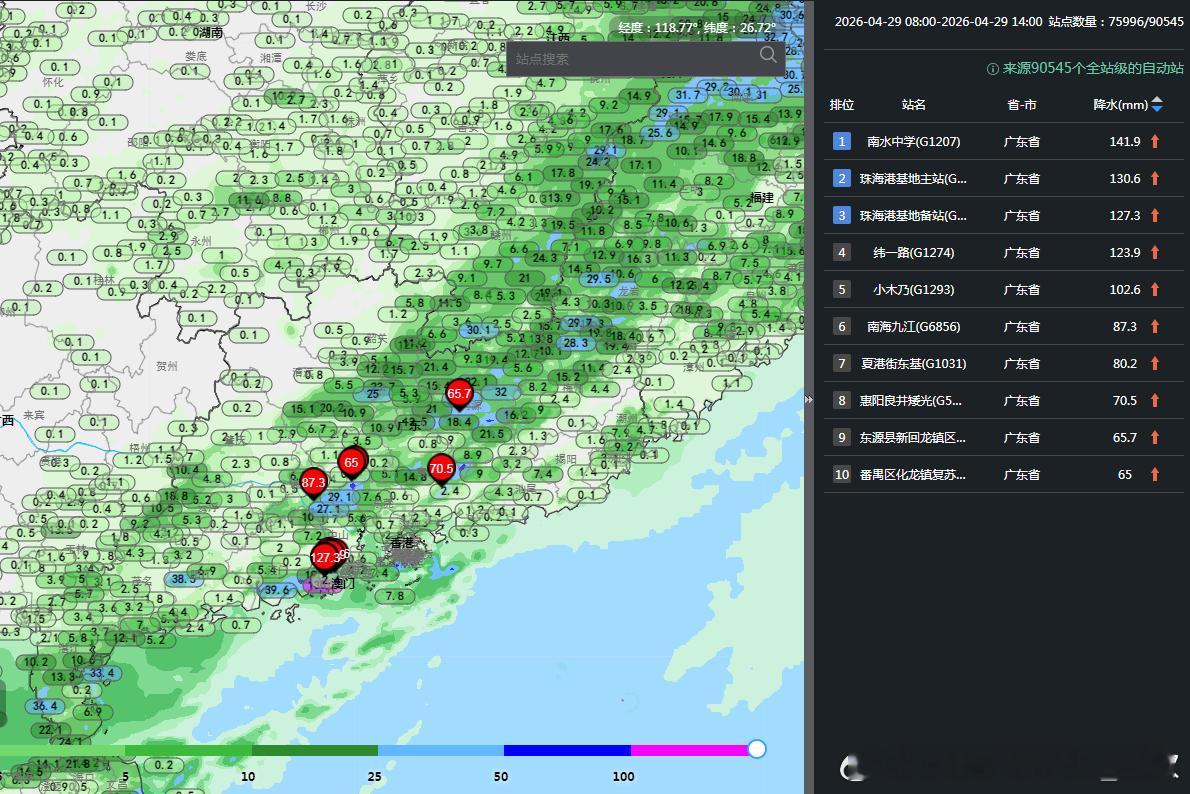Click the 102.6 rainfall value
1190x794 pixels.
coord(1125,289)
